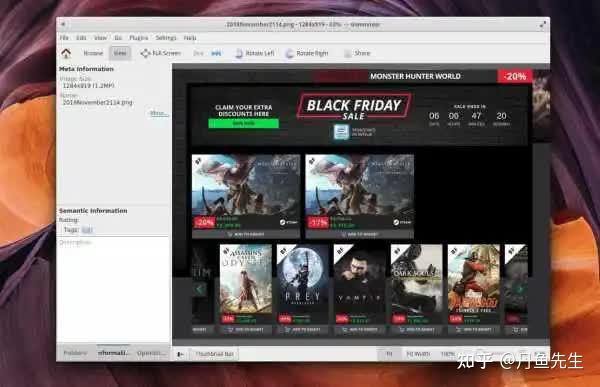Image resolution: width=600 pixels, height=387 pixels.
Task: Click the Semantic Information heading
Action: [93, 211]
